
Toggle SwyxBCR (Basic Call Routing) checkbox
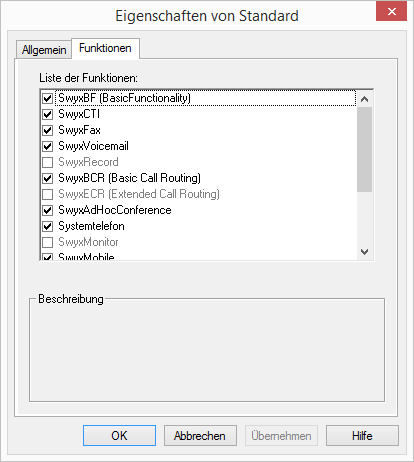(48, 178)
